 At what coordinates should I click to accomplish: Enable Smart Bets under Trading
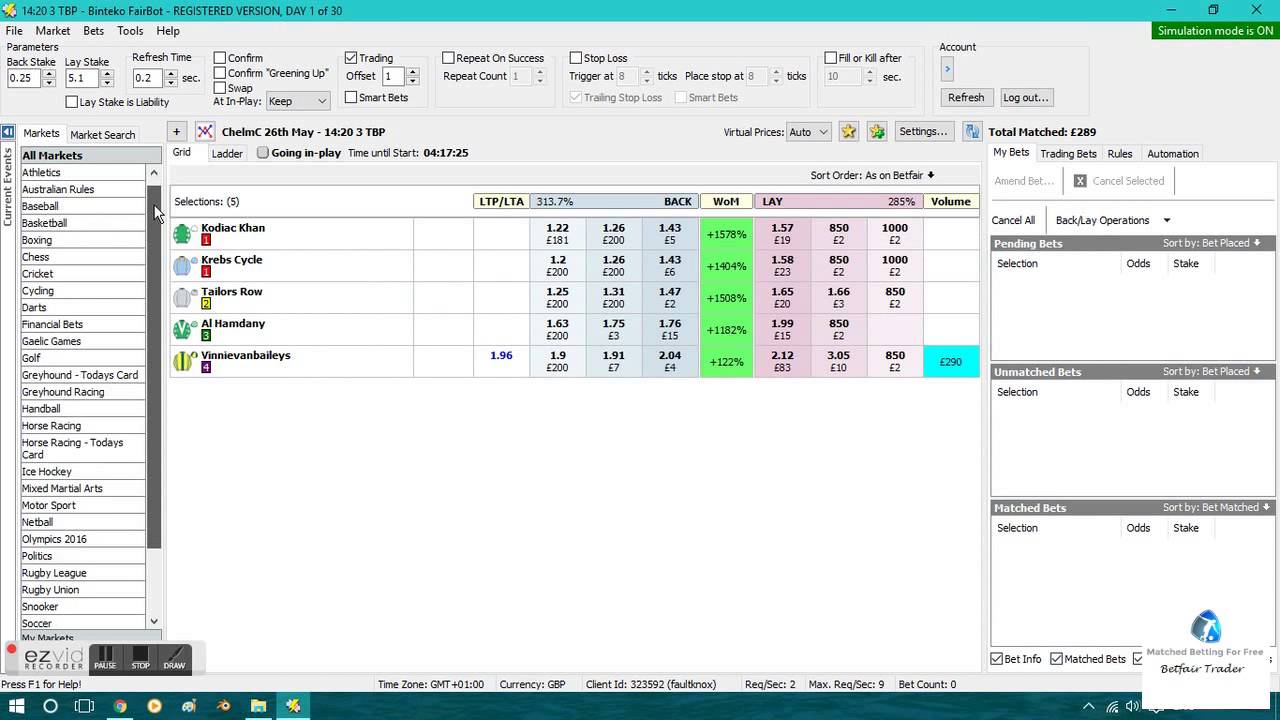(x=351, y=98)
